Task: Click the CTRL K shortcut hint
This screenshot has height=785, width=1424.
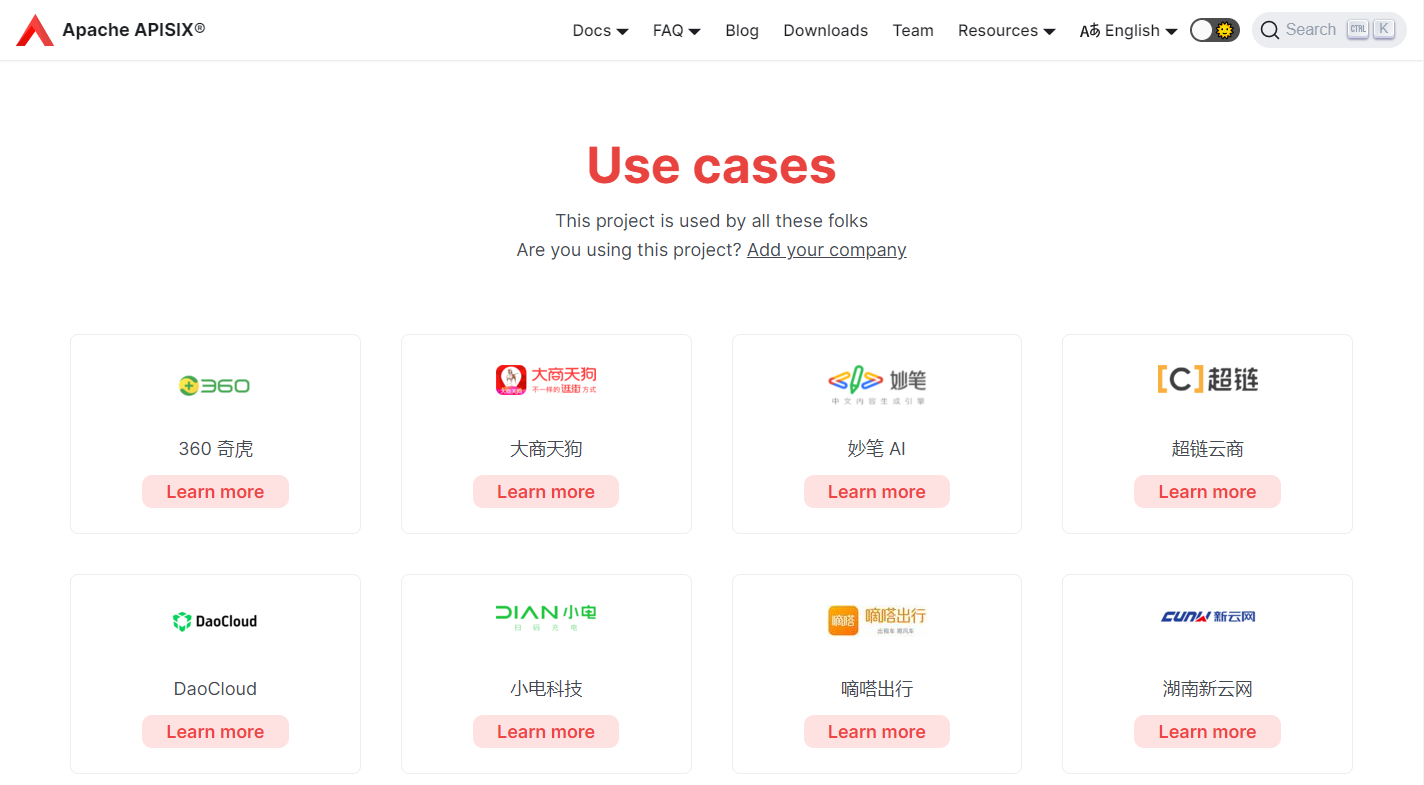Action: tap(1370, 29)
